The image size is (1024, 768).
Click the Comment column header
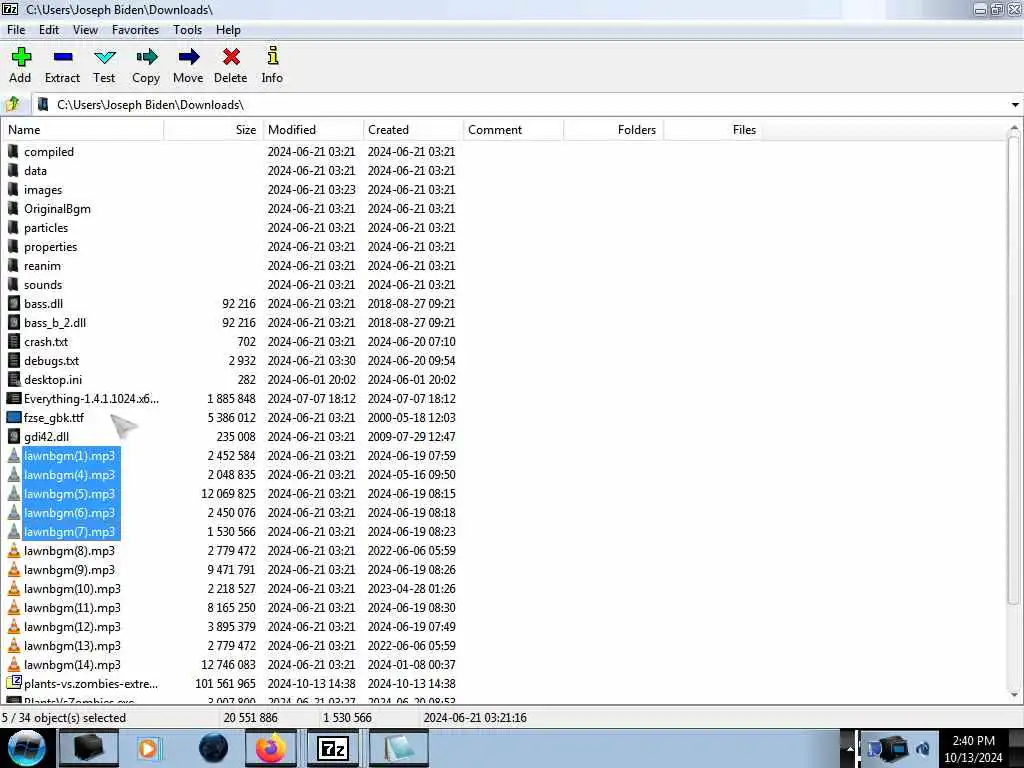(x=513, y=130)
